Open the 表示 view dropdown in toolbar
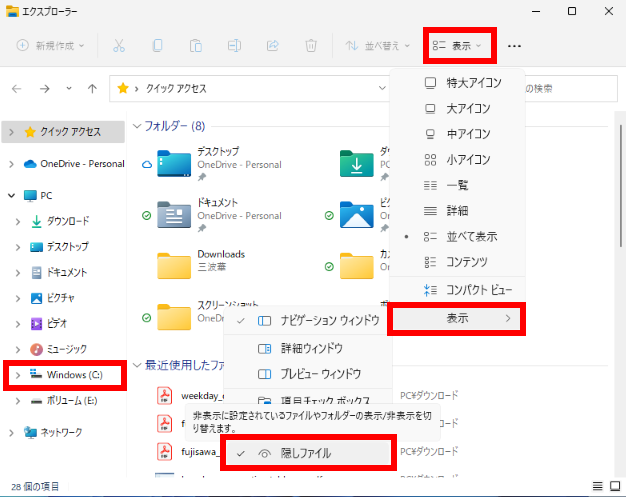Viewport: 626px width, 497px height. point(458,46)
